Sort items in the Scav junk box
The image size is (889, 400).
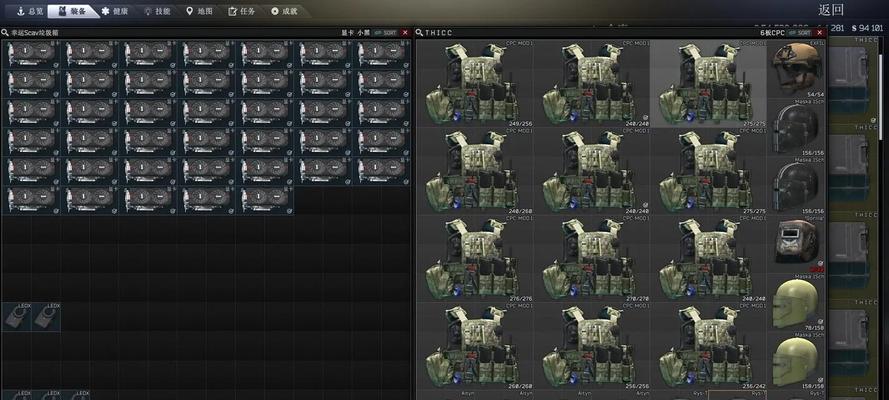(x=386, y=33)
